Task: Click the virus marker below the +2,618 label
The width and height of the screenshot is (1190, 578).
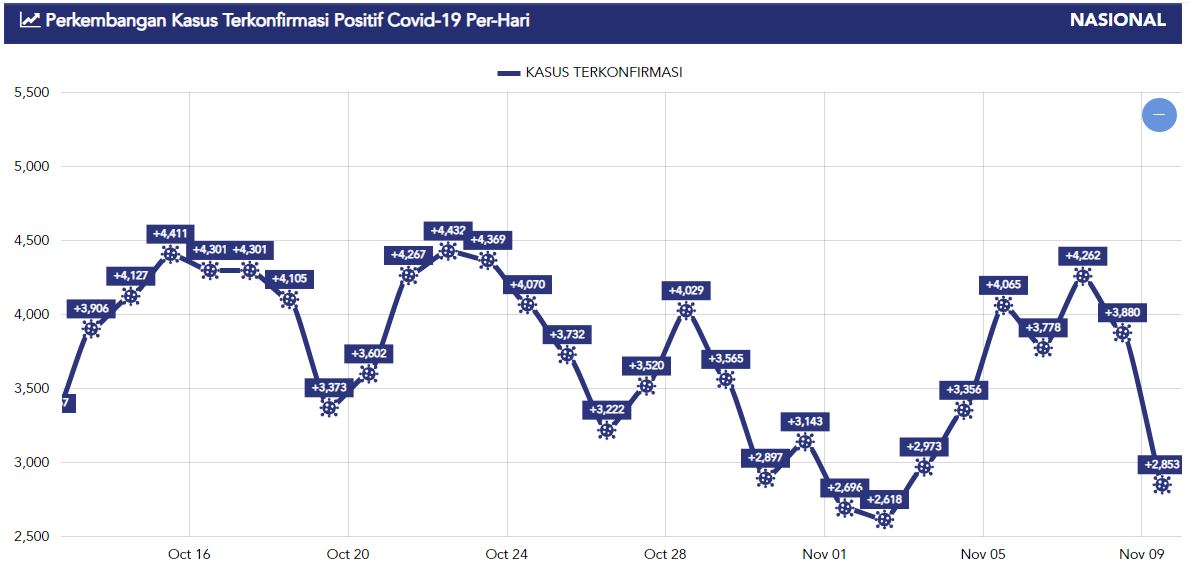Action: (x=884, y=520)
